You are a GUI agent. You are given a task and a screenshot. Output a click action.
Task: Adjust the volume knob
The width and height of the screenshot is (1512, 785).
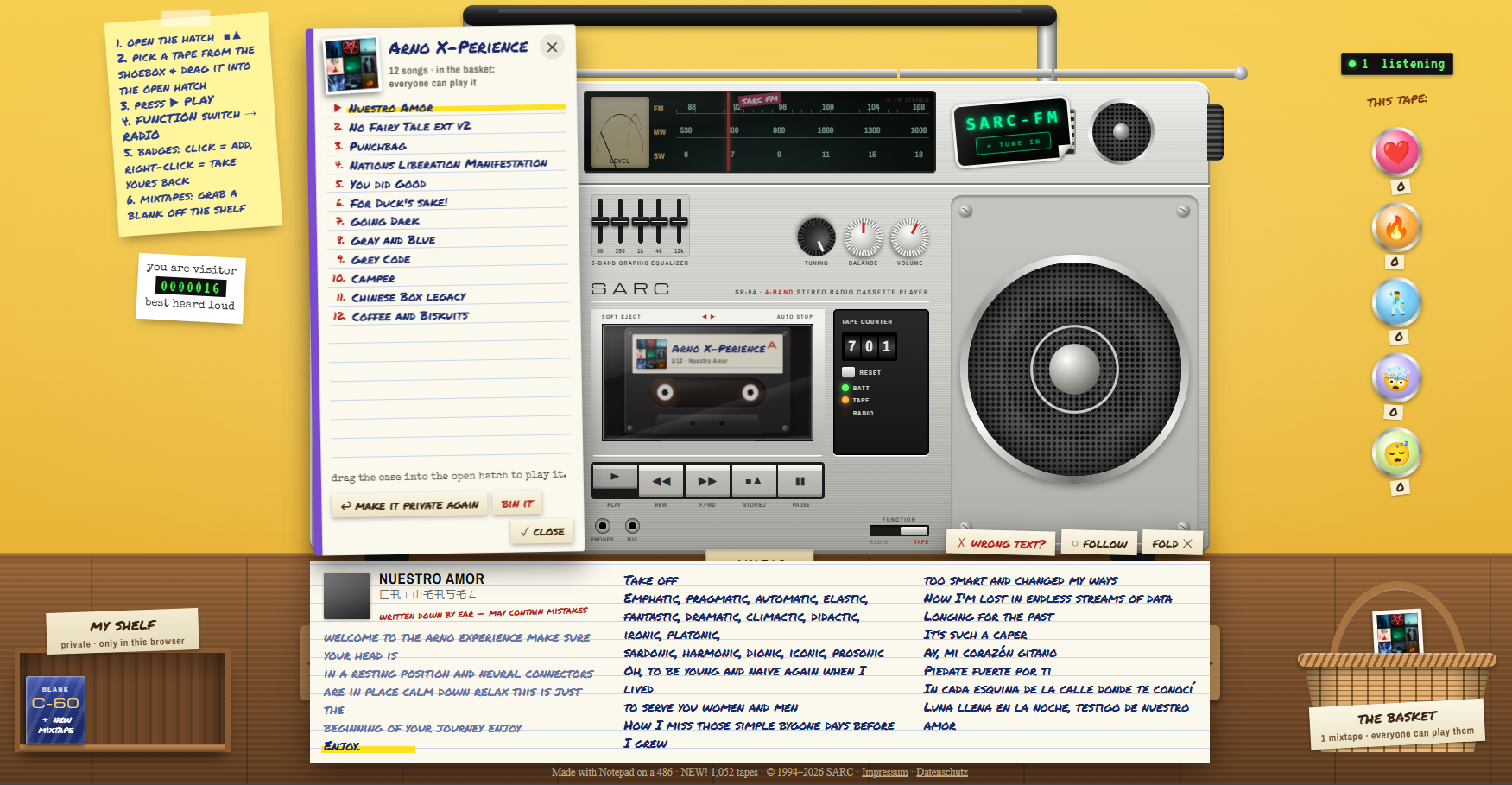coord(909,237)
